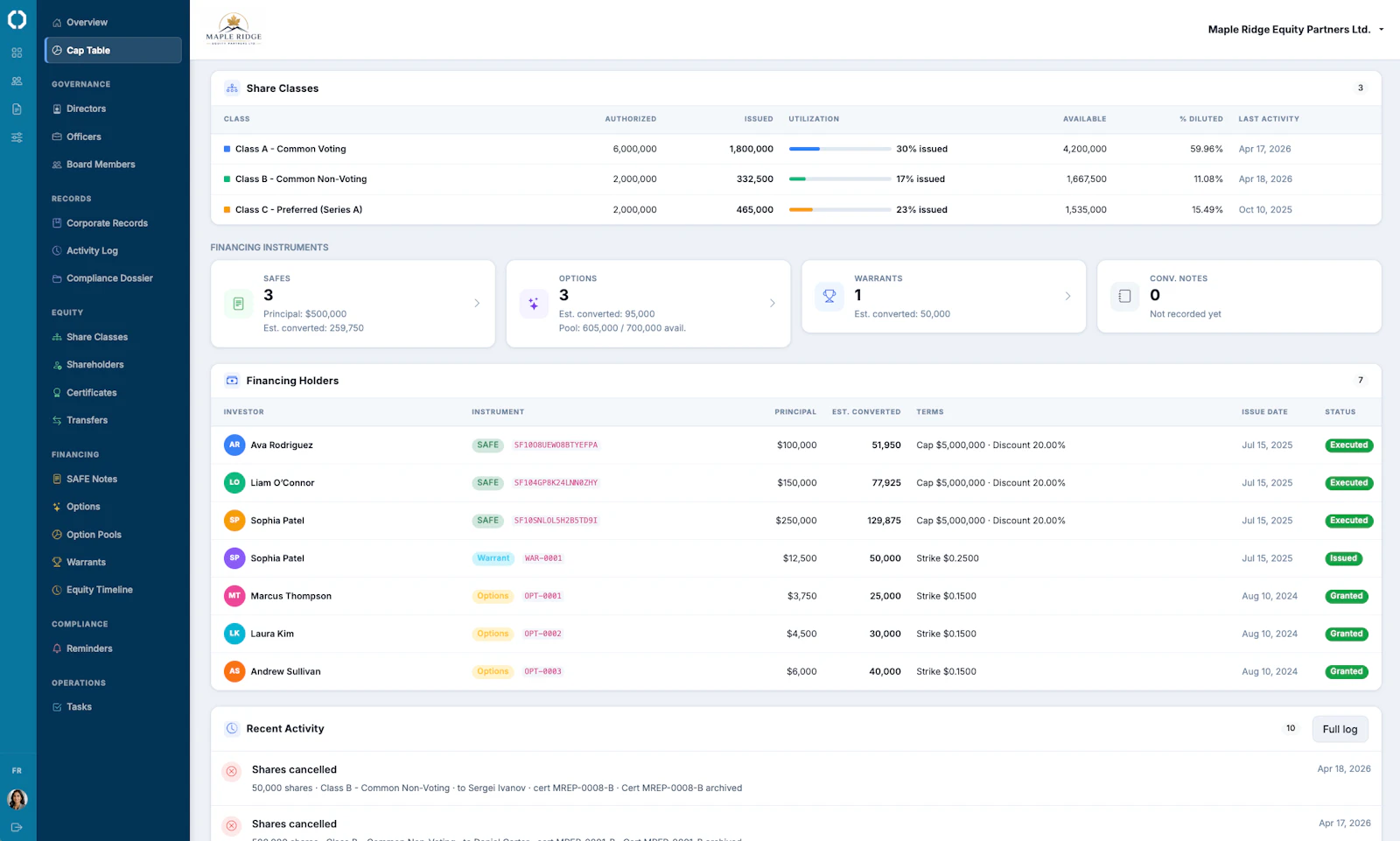Click the Marcus Thompson investor name
Image resolution: width=1400 pixels, height=841 pixels.
(291, 596)
